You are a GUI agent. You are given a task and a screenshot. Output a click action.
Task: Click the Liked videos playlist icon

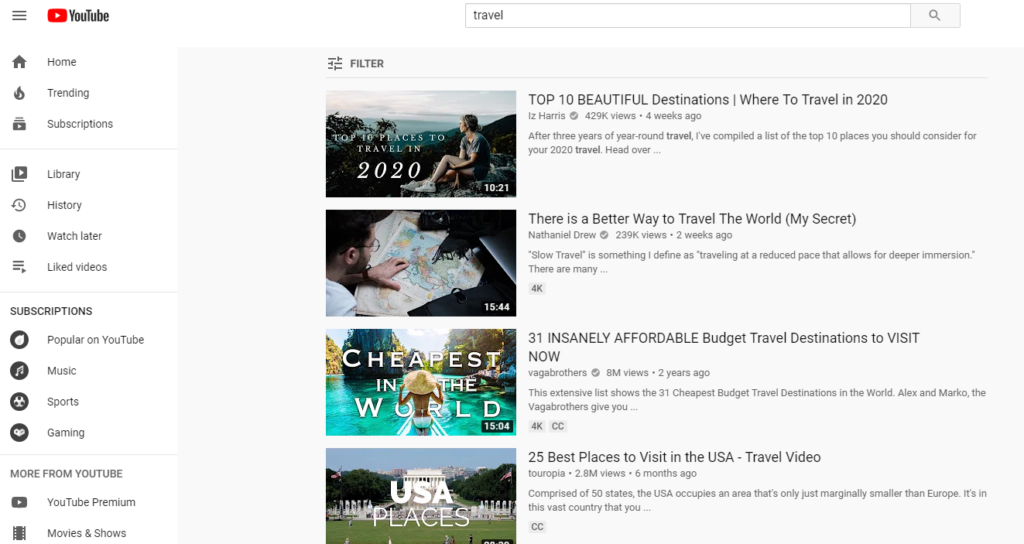point(20,266)
